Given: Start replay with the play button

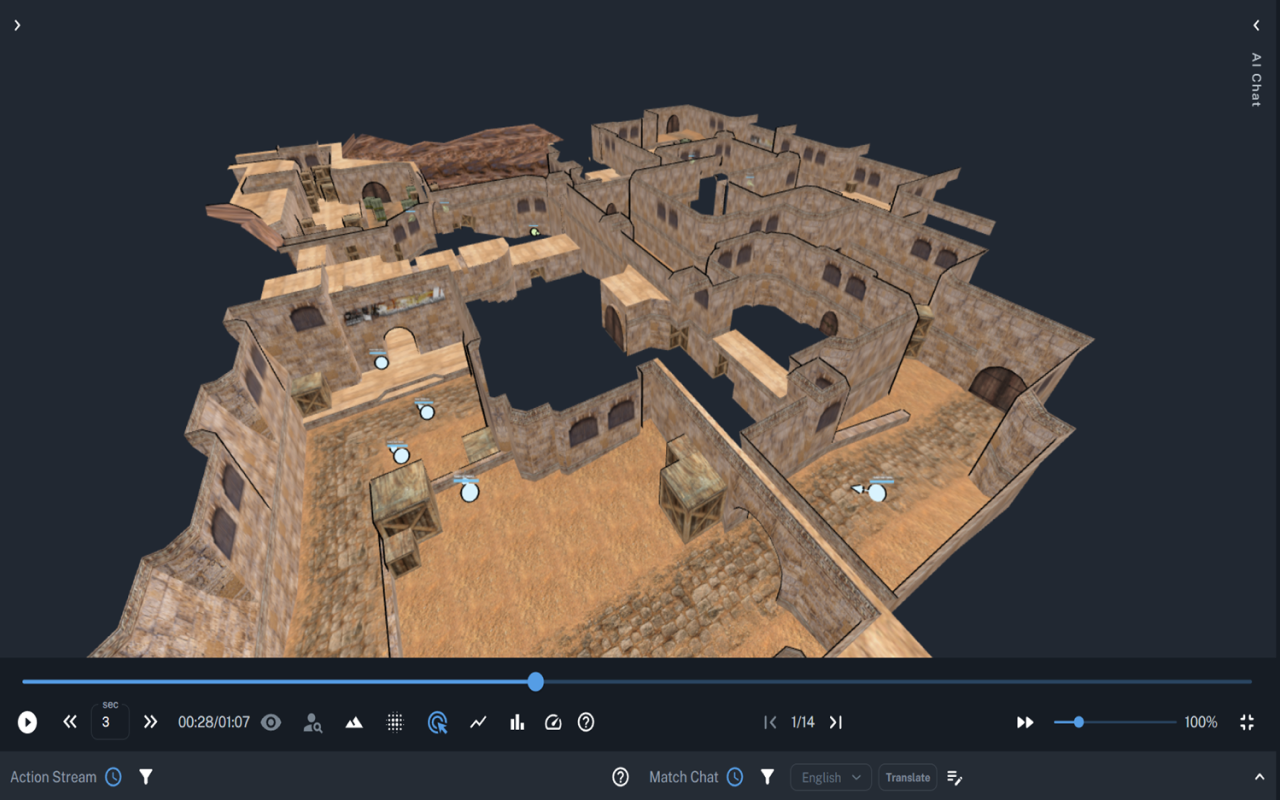Looking at the screenshot, I should [x=27, y=722].
